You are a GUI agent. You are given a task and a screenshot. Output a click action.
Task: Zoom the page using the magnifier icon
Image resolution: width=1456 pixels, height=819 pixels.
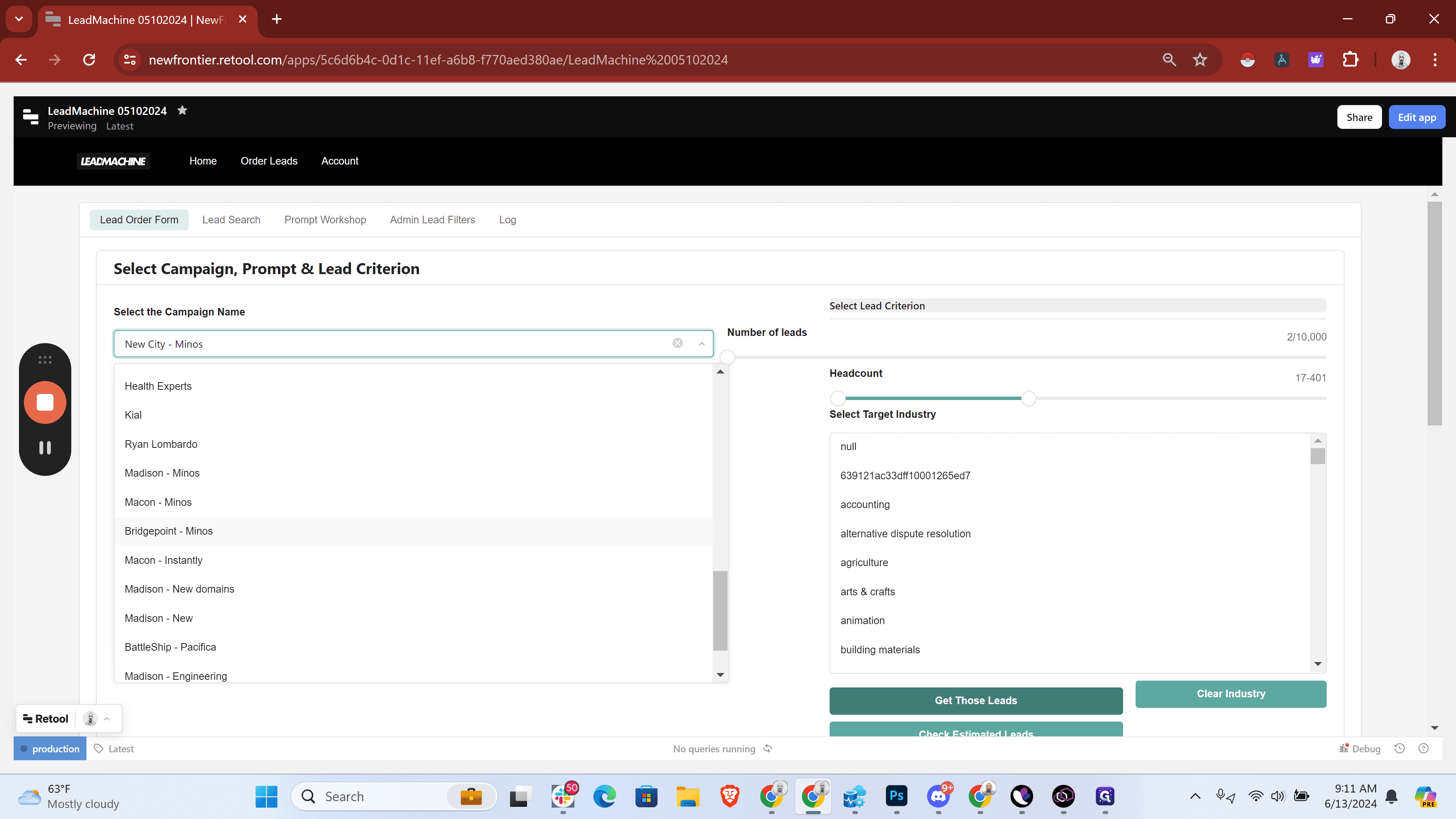coord(1169,60)
